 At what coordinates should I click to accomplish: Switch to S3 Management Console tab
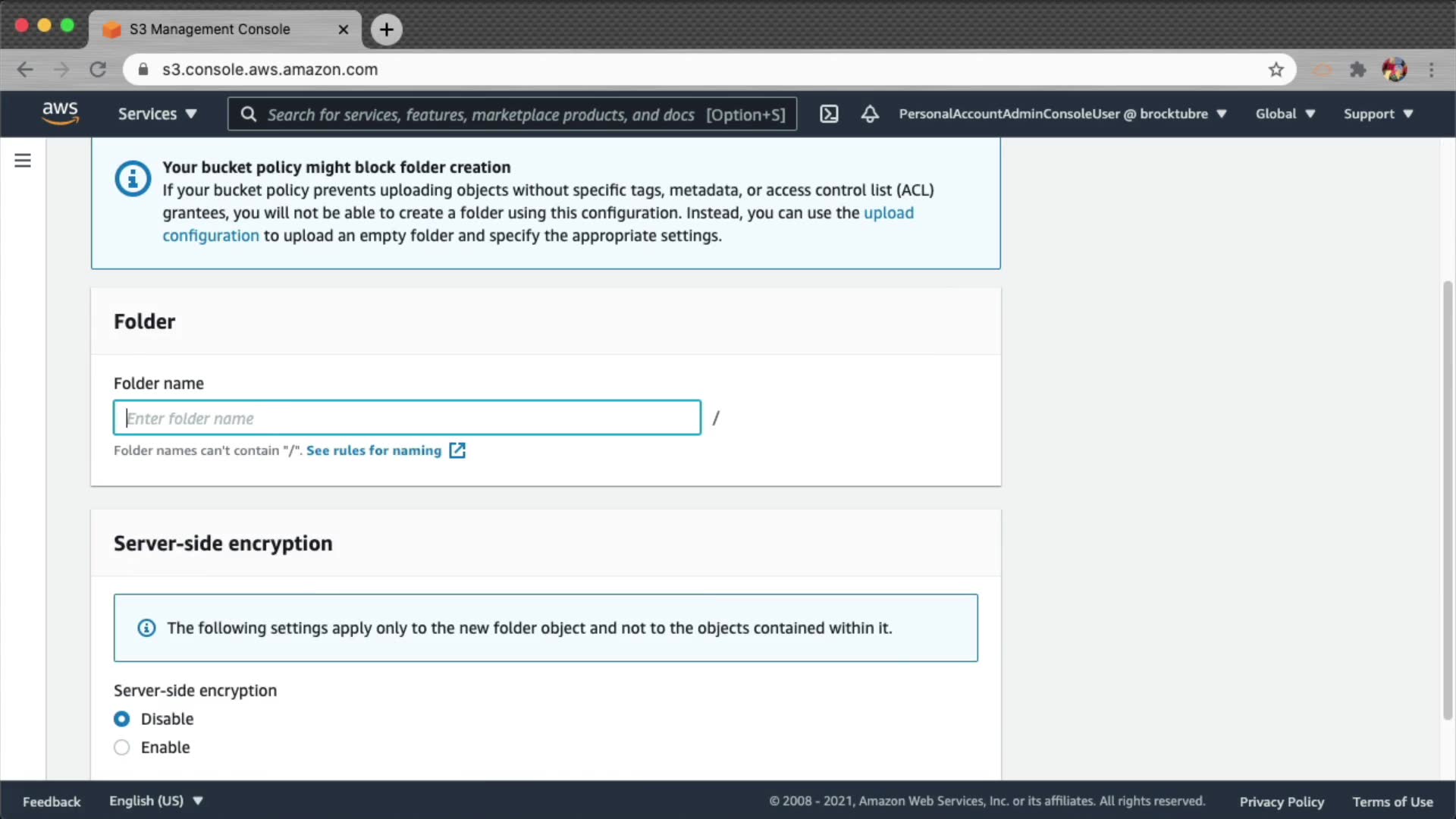(210, 29)
